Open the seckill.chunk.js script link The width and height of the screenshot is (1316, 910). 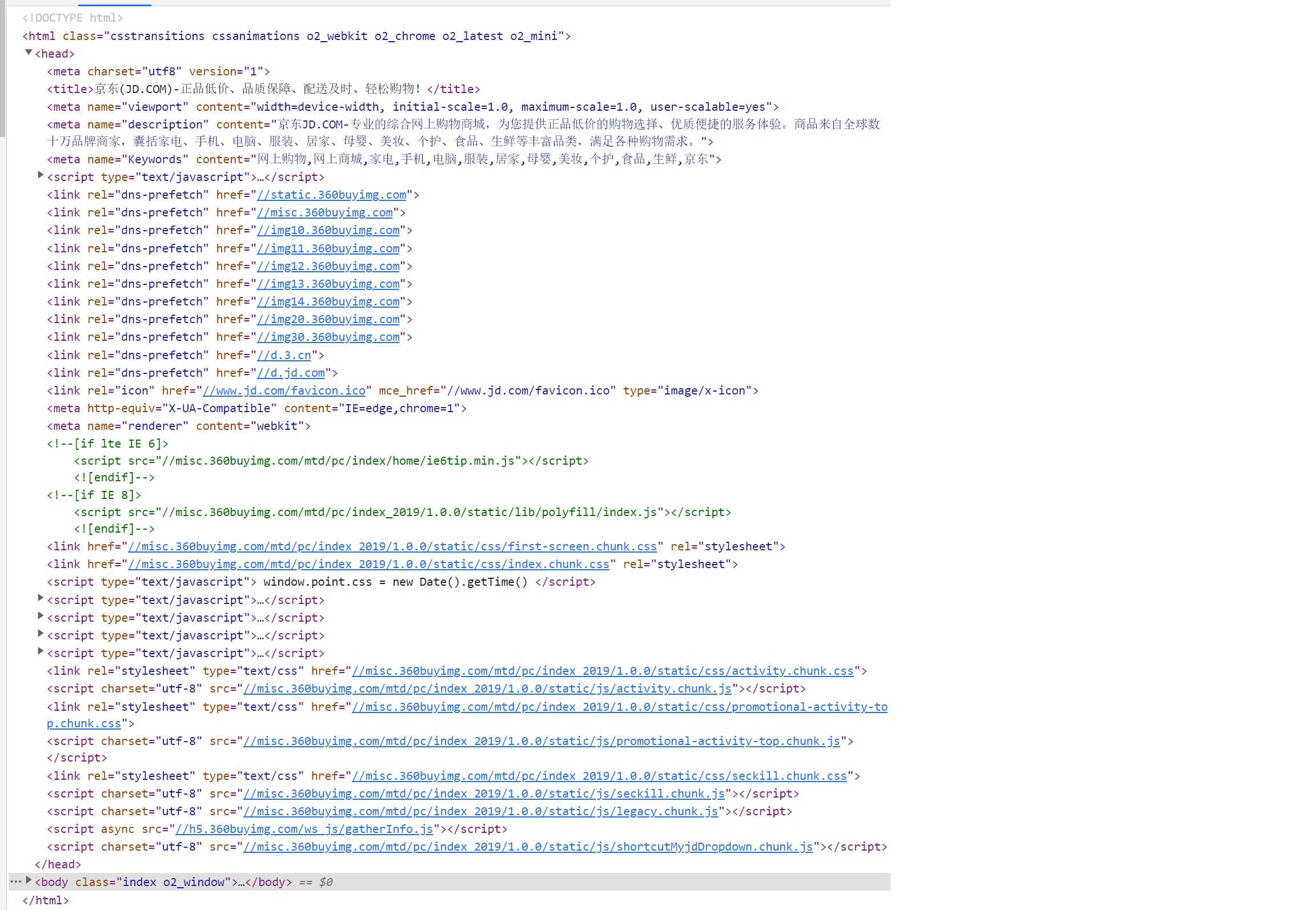[484, 794]
